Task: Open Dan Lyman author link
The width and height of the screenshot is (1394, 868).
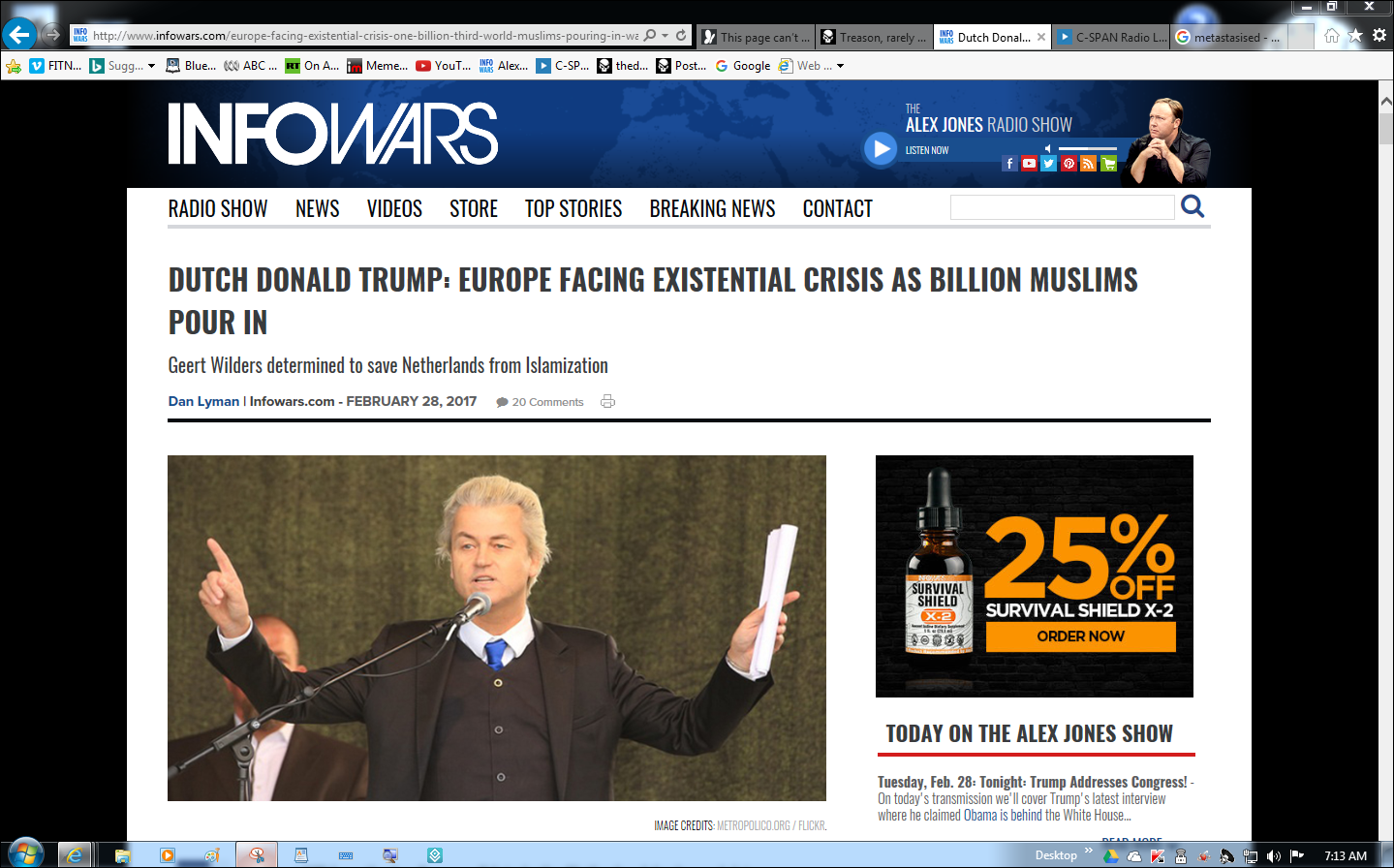Action: [x=203, y=401]
